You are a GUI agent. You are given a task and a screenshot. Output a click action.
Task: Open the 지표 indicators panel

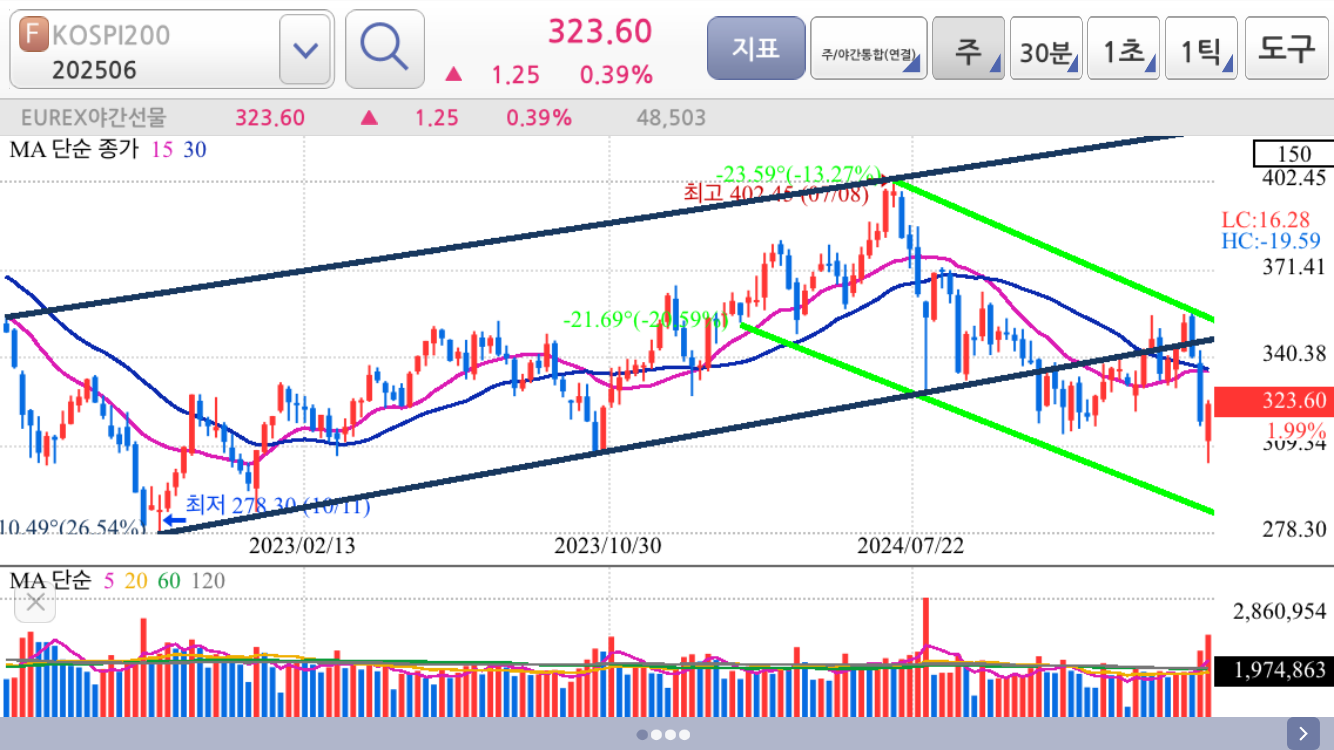click(x=755, y=48)
